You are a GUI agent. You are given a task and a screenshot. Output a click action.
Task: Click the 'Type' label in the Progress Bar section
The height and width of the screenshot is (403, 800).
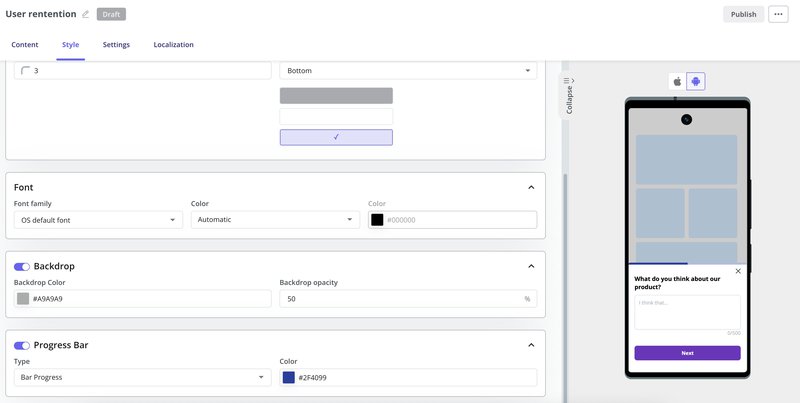[22, 361]
